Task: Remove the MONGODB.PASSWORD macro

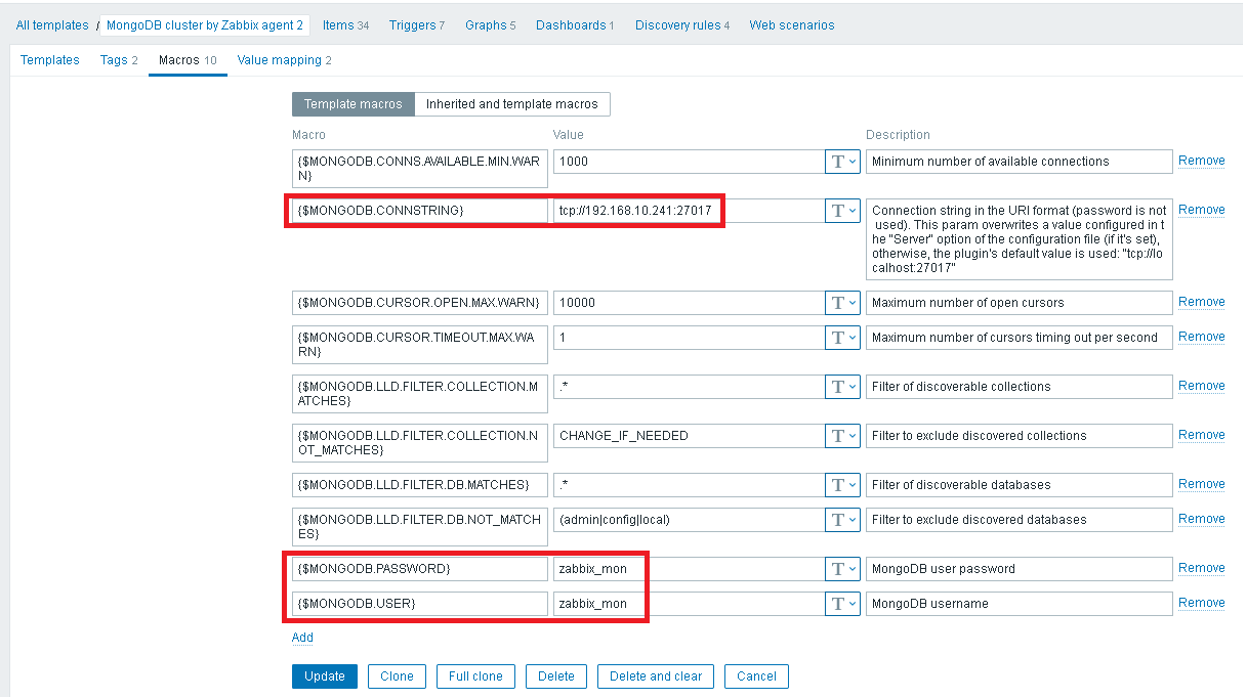Action: (x=1201, y=568)
